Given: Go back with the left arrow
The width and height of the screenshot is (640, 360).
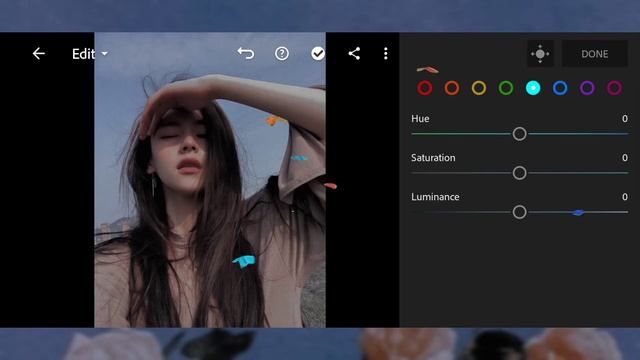Looking at the screenshot, I should (39, 53).
